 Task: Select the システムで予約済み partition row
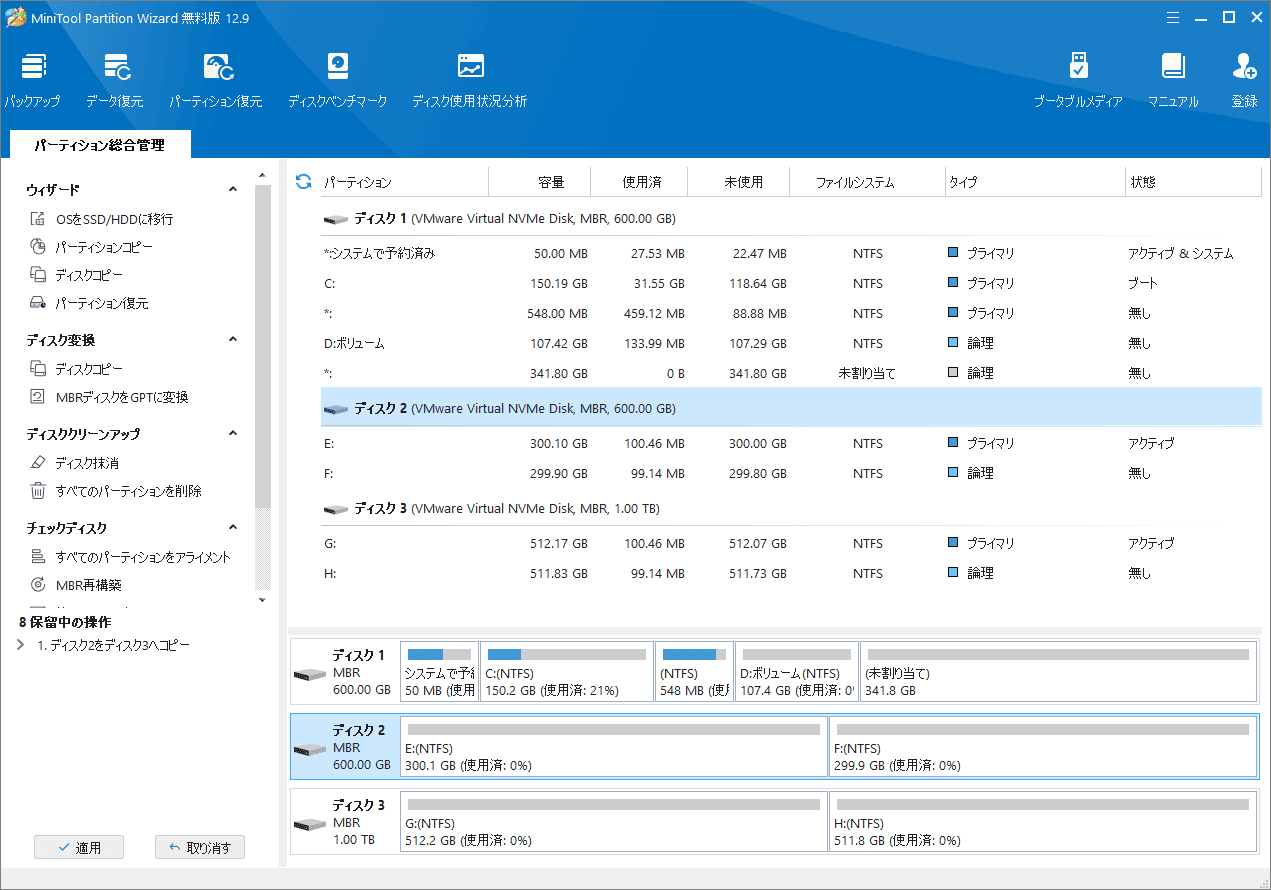point(790,254)
